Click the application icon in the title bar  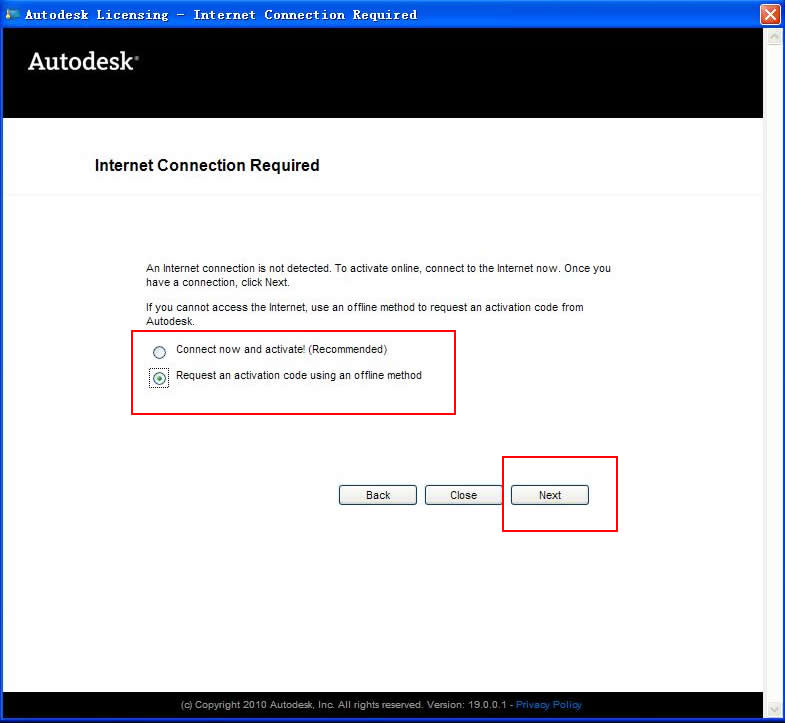[x=12, y=14]
